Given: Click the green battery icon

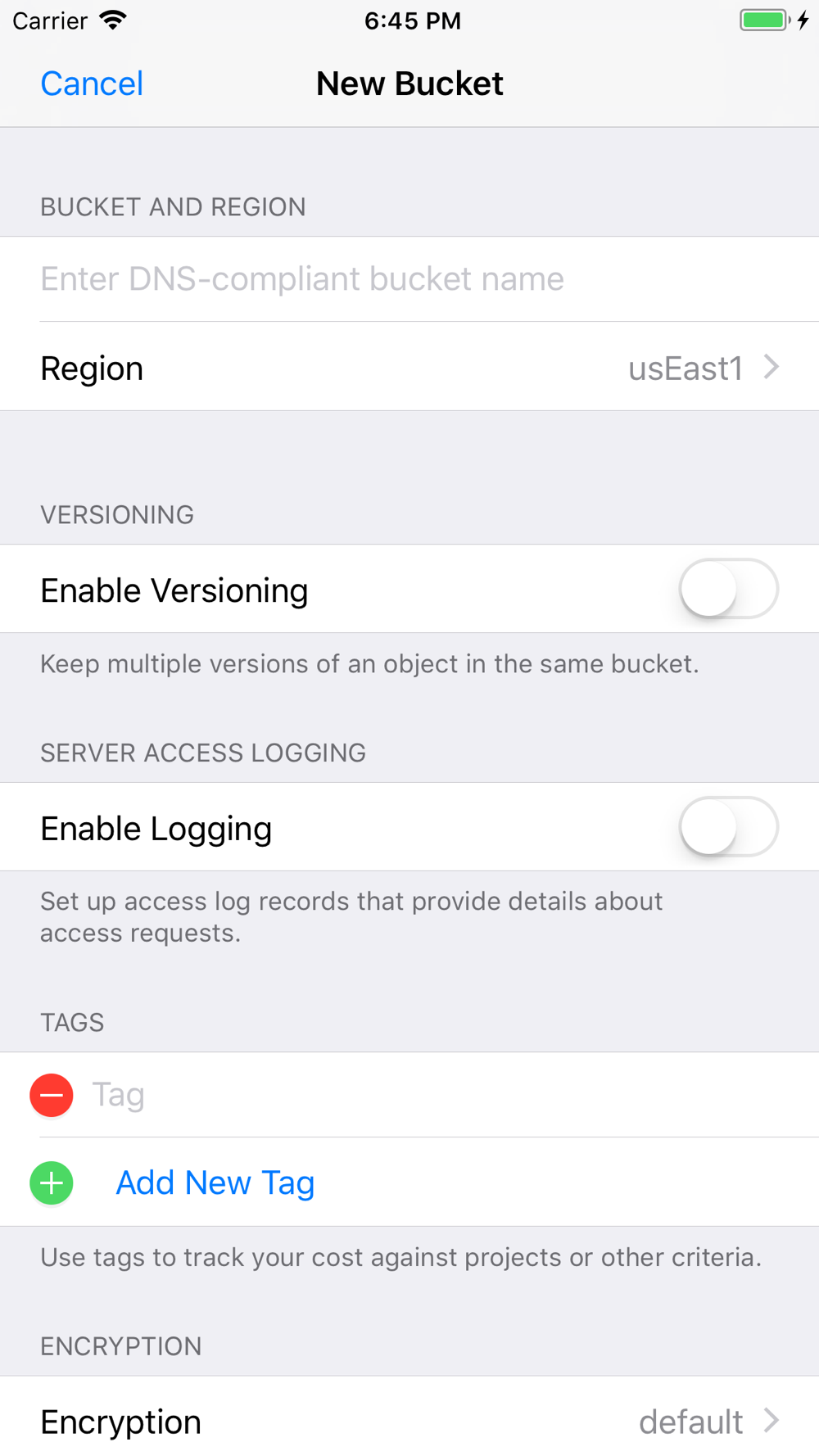Looking at the screenshot, I should pyautogui.click(x=765, y=20).
